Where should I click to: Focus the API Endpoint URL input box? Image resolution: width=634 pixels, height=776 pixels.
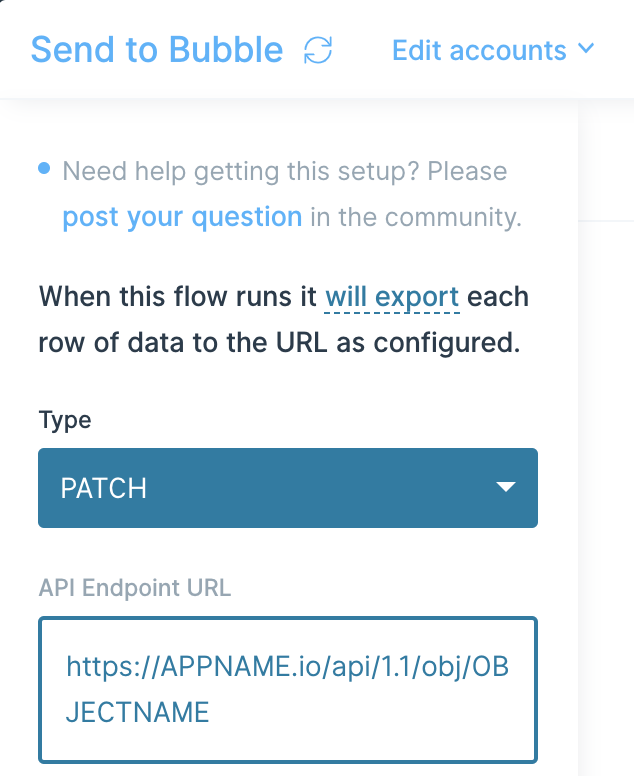pos(288,689)
